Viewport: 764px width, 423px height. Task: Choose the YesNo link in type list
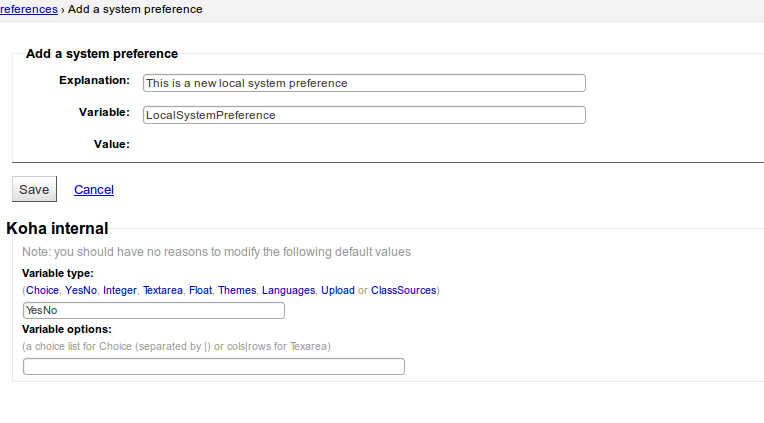click(x=80, y=290)
